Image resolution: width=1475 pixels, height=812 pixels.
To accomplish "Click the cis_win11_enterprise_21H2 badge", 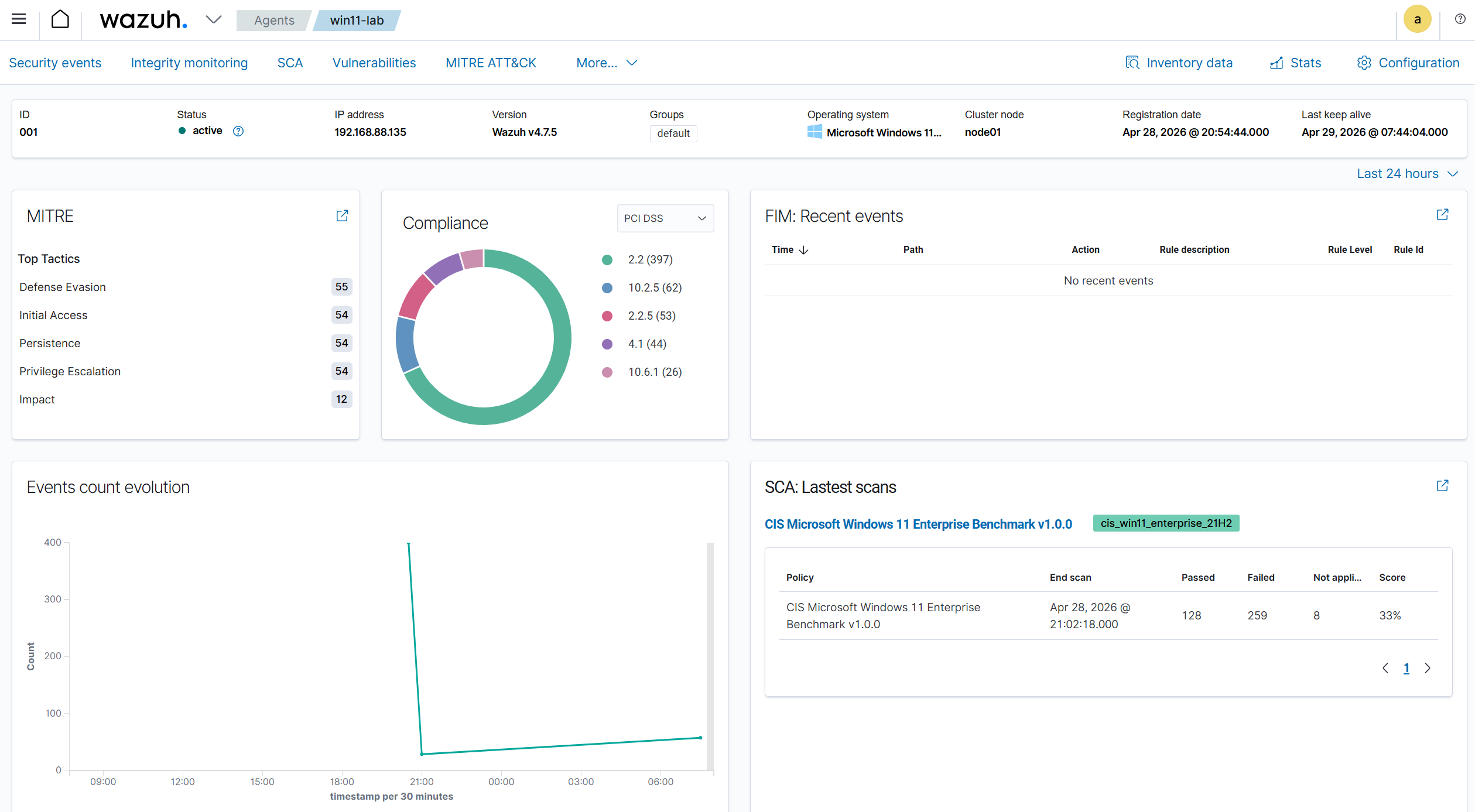I will pos(1166,523).
